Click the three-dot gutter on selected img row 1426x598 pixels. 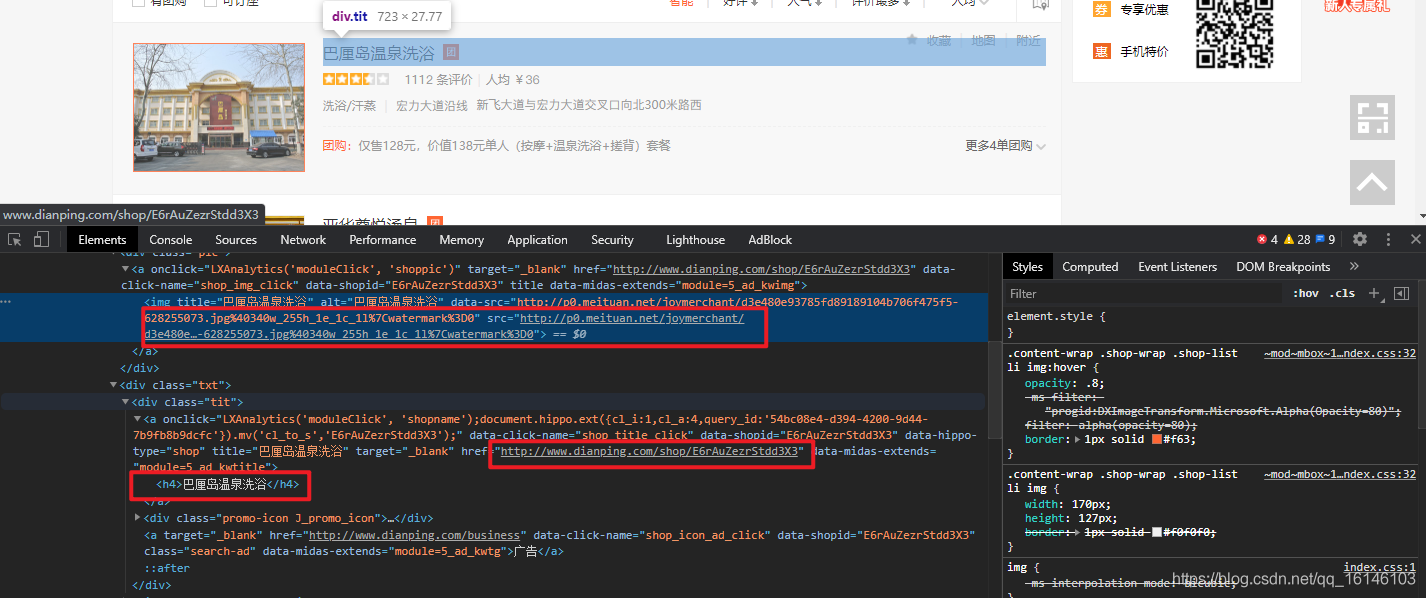pos(7,301)
